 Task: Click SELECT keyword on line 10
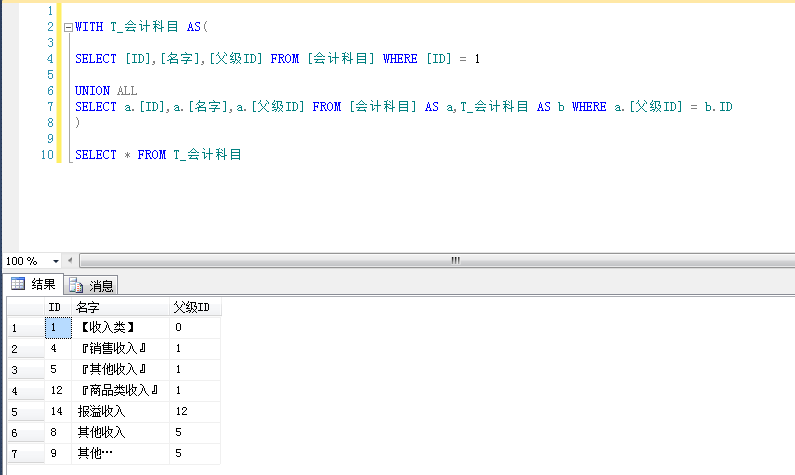coord(95,155)
